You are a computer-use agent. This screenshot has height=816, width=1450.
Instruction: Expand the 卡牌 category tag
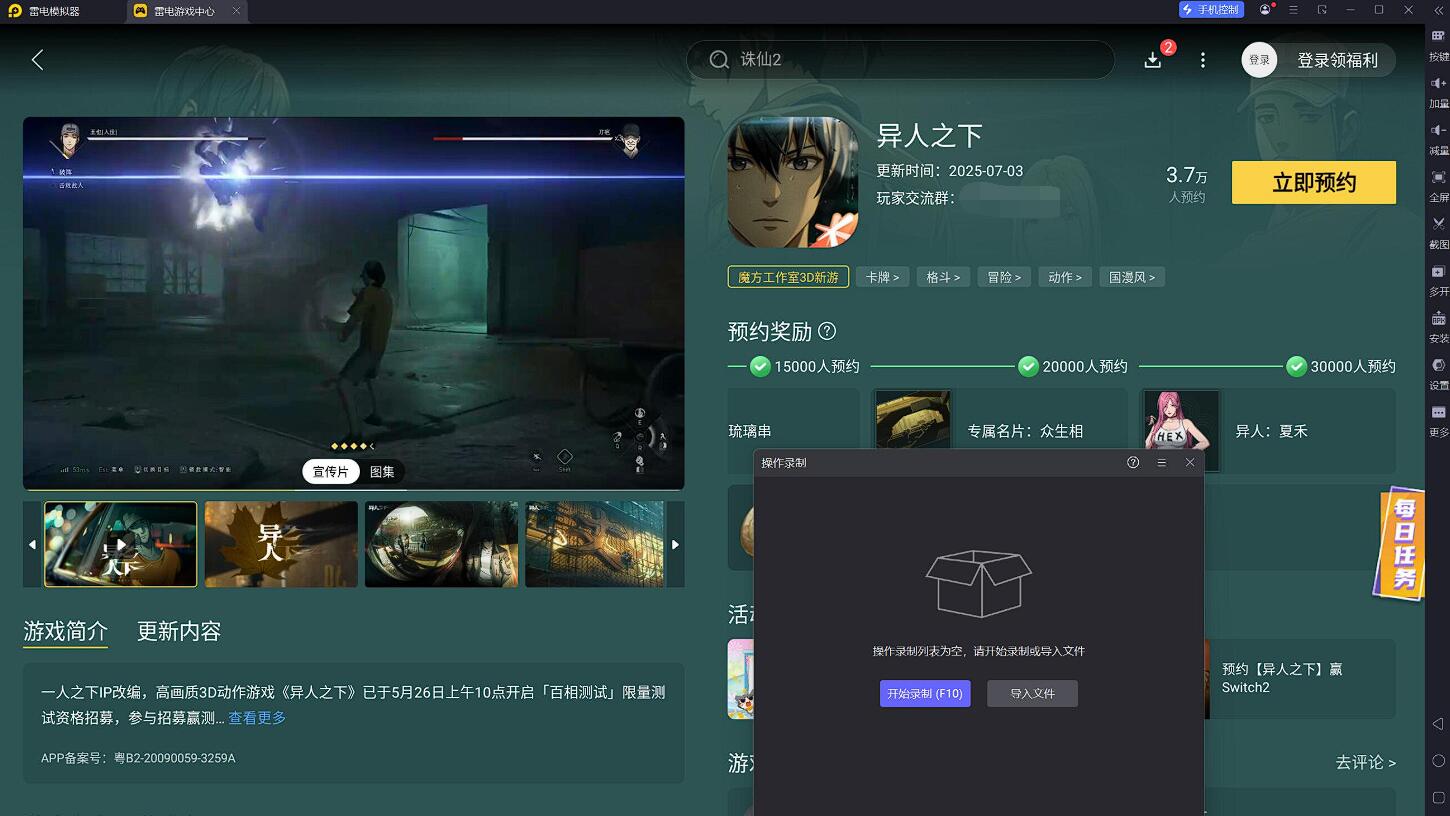pyautogui.click(x=882, y=277)
